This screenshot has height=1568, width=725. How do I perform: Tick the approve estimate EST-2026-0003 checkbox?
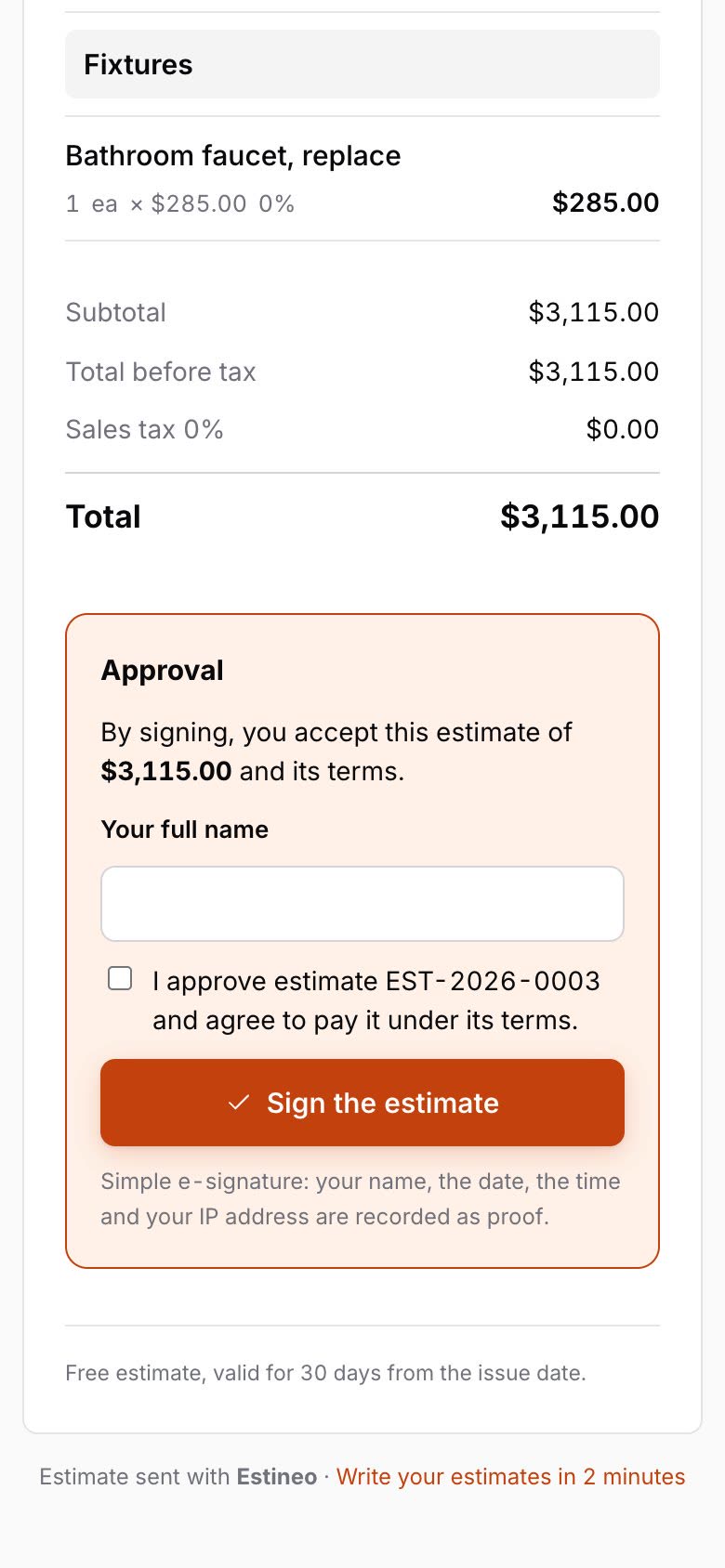click(120, 978)
